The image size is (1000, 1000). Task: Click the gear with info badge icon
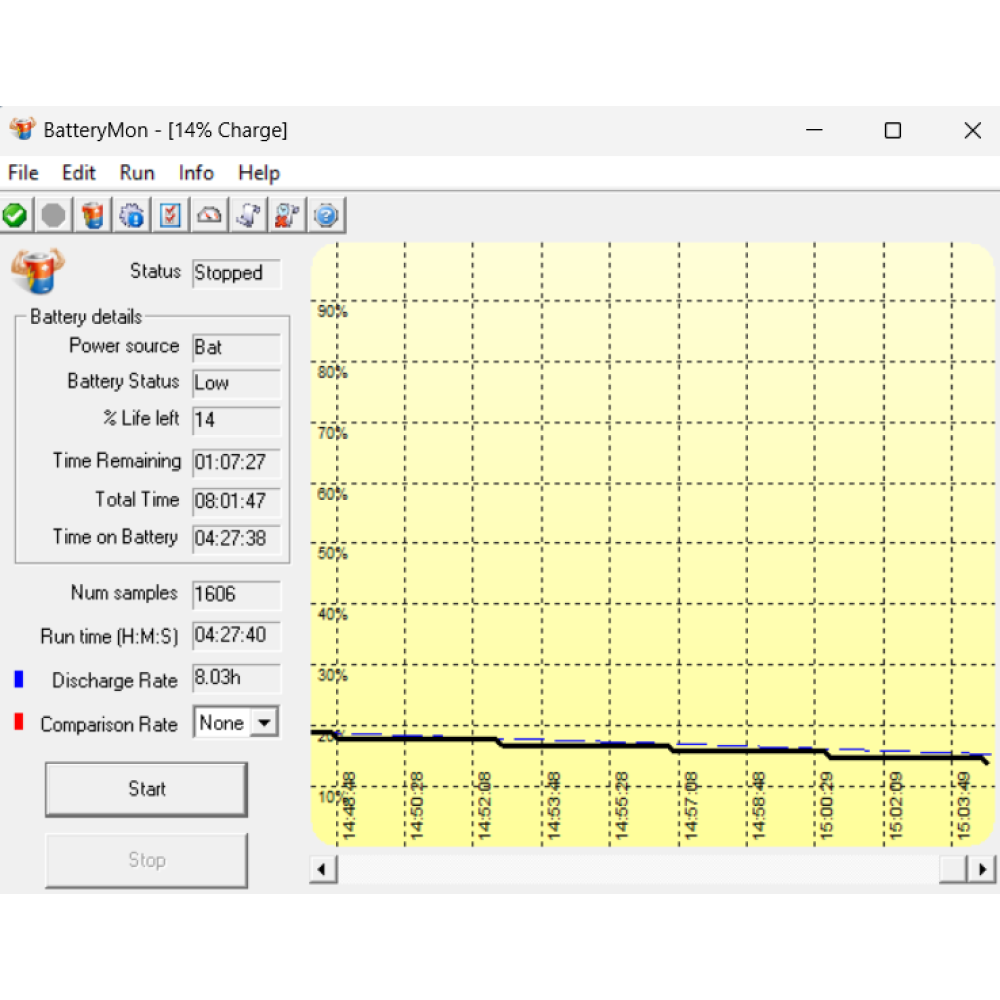coord(132,215)
